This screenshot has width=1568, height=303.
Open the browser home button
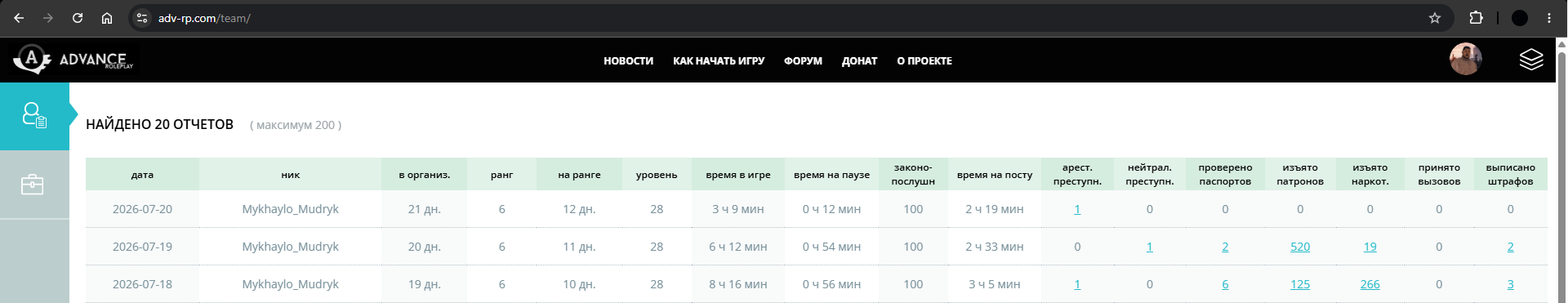(x=107, y=18)
